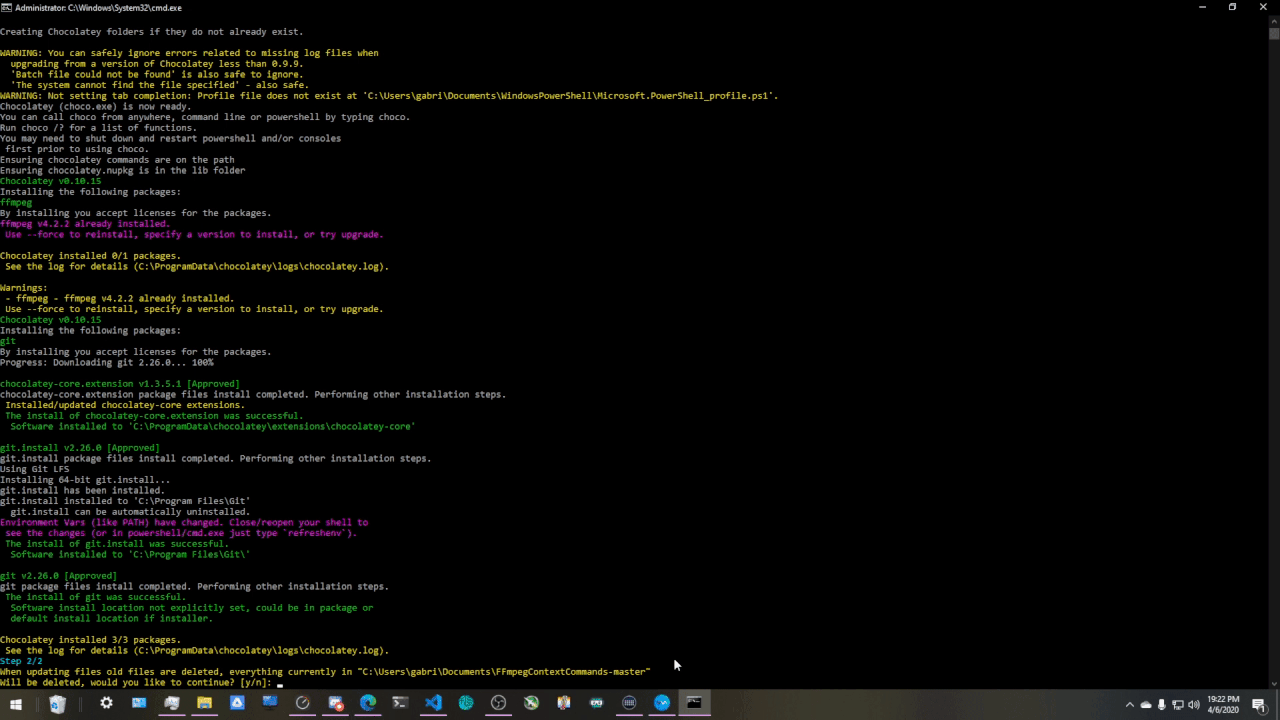The width and height of the screenshot is (1280, 720).
Task: Click 'Chocolatey installed 3/3 packages.' line
Action: pyautogui.click(x=90, y=640)
